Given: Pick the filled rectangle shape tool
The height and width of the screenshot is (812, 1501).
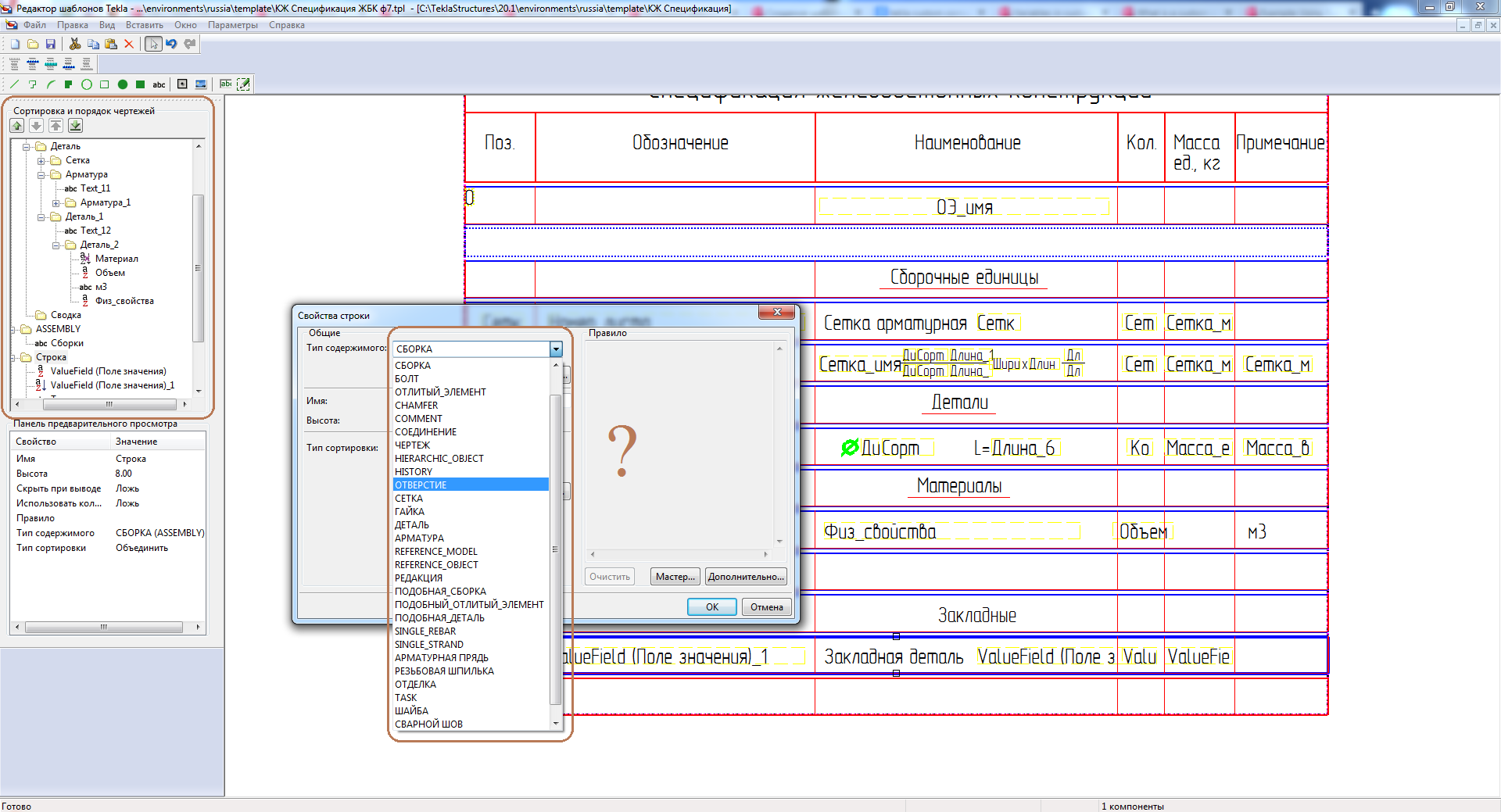Looking at the screenshot, I should (140, 84).
